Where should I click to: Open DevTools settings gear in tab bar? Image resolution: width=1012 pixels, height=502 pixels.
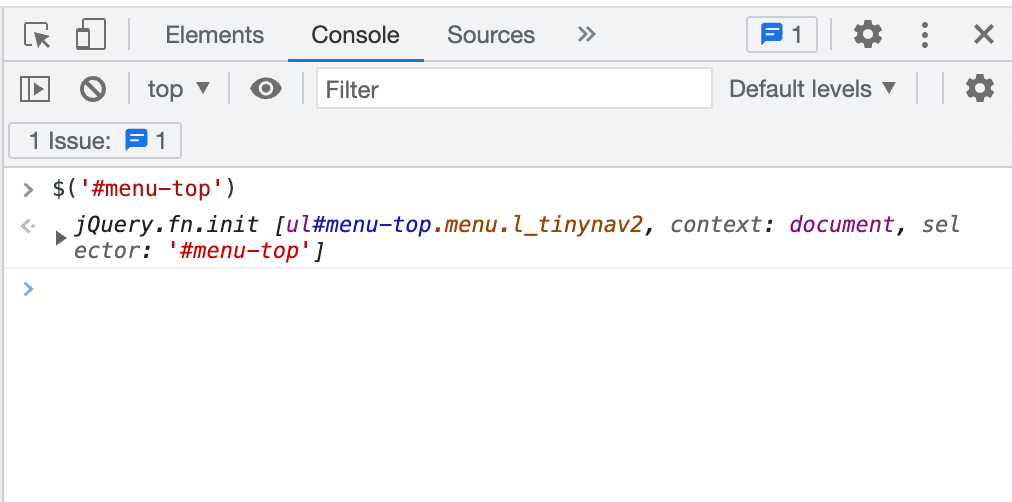pyautogui.click(x=867, y=34)
